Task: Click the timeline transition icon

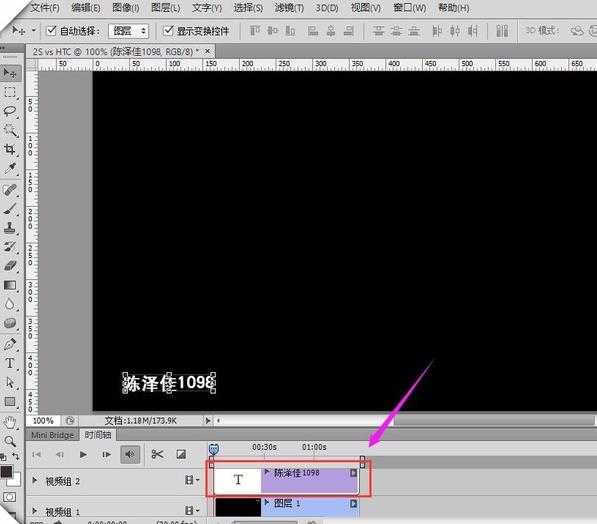Action: point(181,454)
